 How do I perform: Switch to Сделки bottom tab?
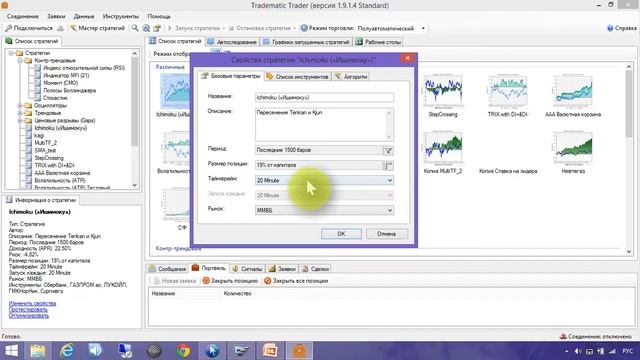(316, 269)
